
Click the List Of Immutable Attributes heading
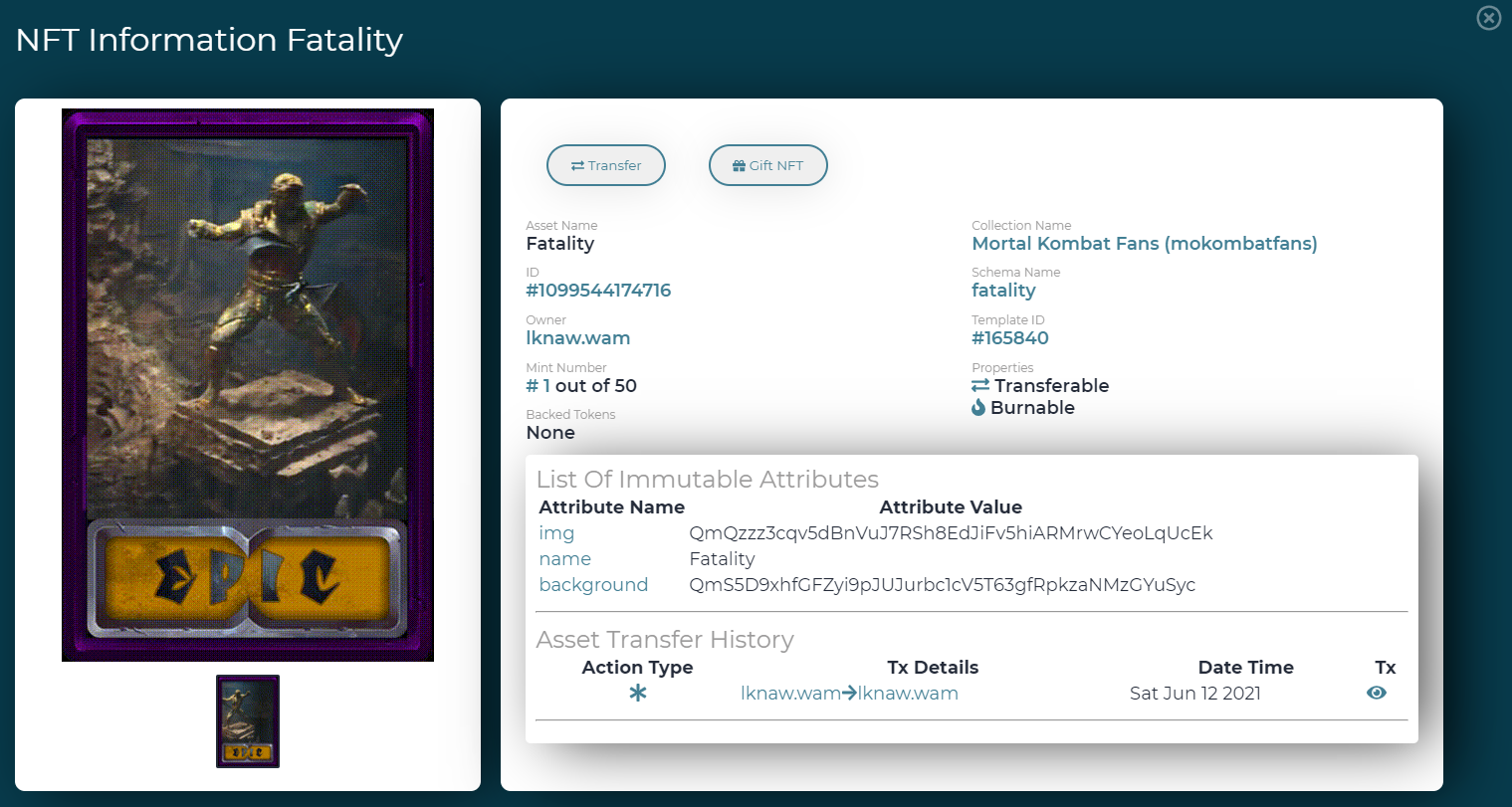coord(708,480)
